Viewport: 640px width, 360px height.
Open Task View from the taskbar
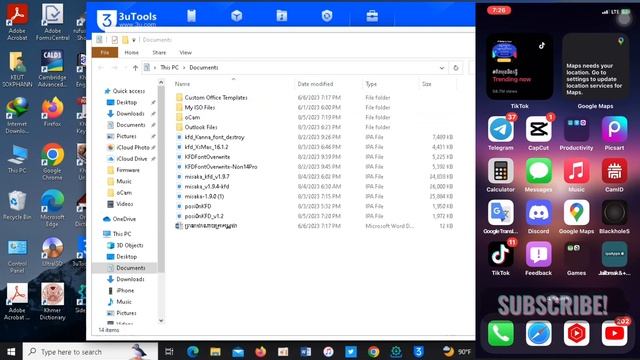point(169,351)
